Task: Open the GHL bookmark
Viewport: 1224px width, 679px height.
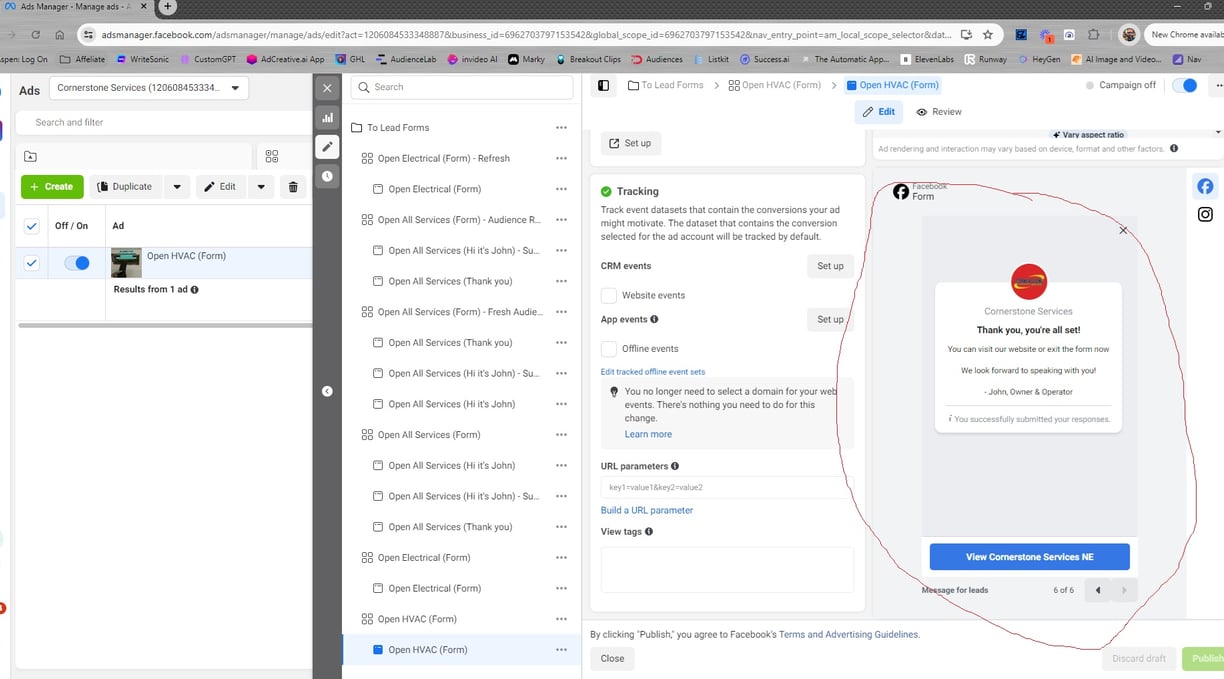Action: (350, 59)
